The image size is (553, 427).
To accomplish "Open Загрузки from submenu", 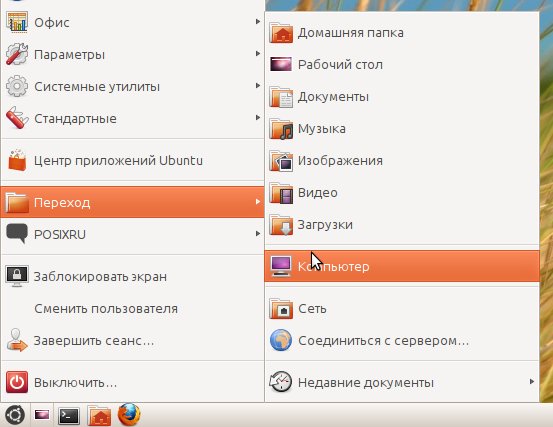I will click(x=402, y=225).
